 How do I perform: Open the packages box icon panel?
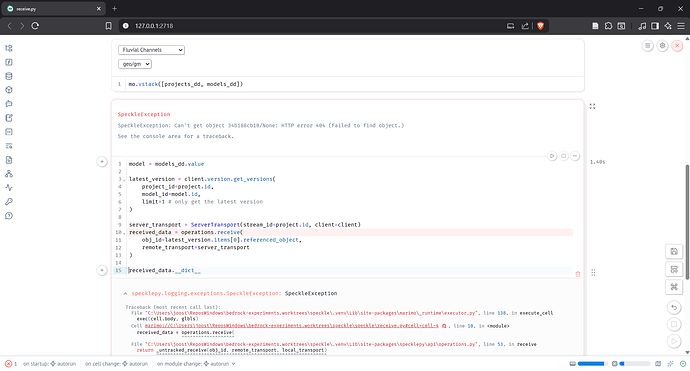point(9,90)
